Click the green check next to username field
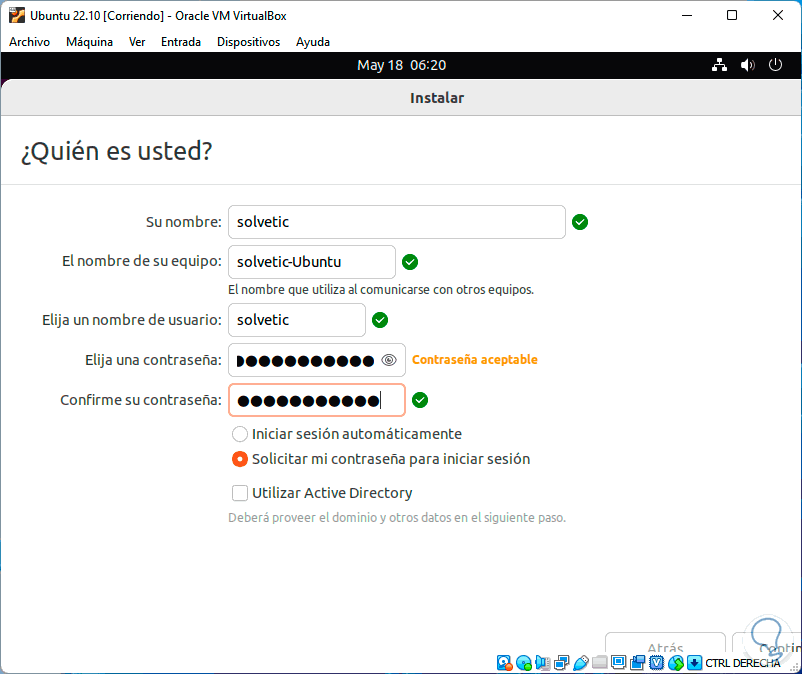 [x=380, y=320]
